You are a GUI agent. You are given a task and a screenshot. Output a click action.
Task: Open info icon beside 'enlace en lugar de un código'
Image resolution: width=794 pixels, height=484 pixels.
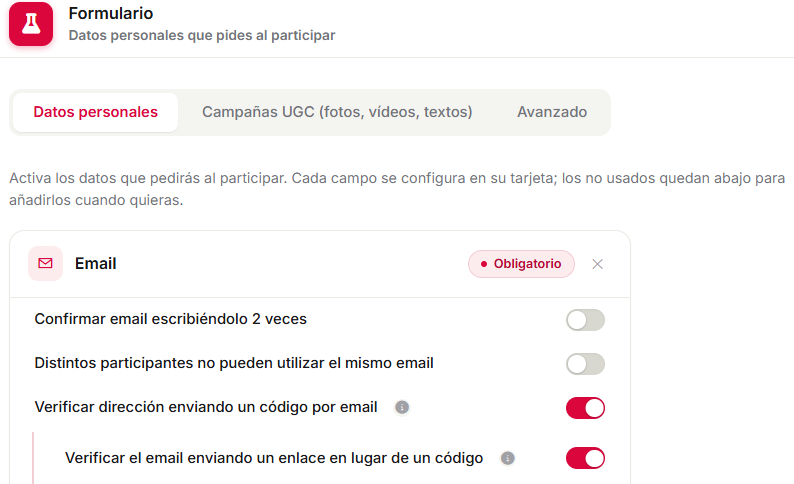click(x=507, y=458)
